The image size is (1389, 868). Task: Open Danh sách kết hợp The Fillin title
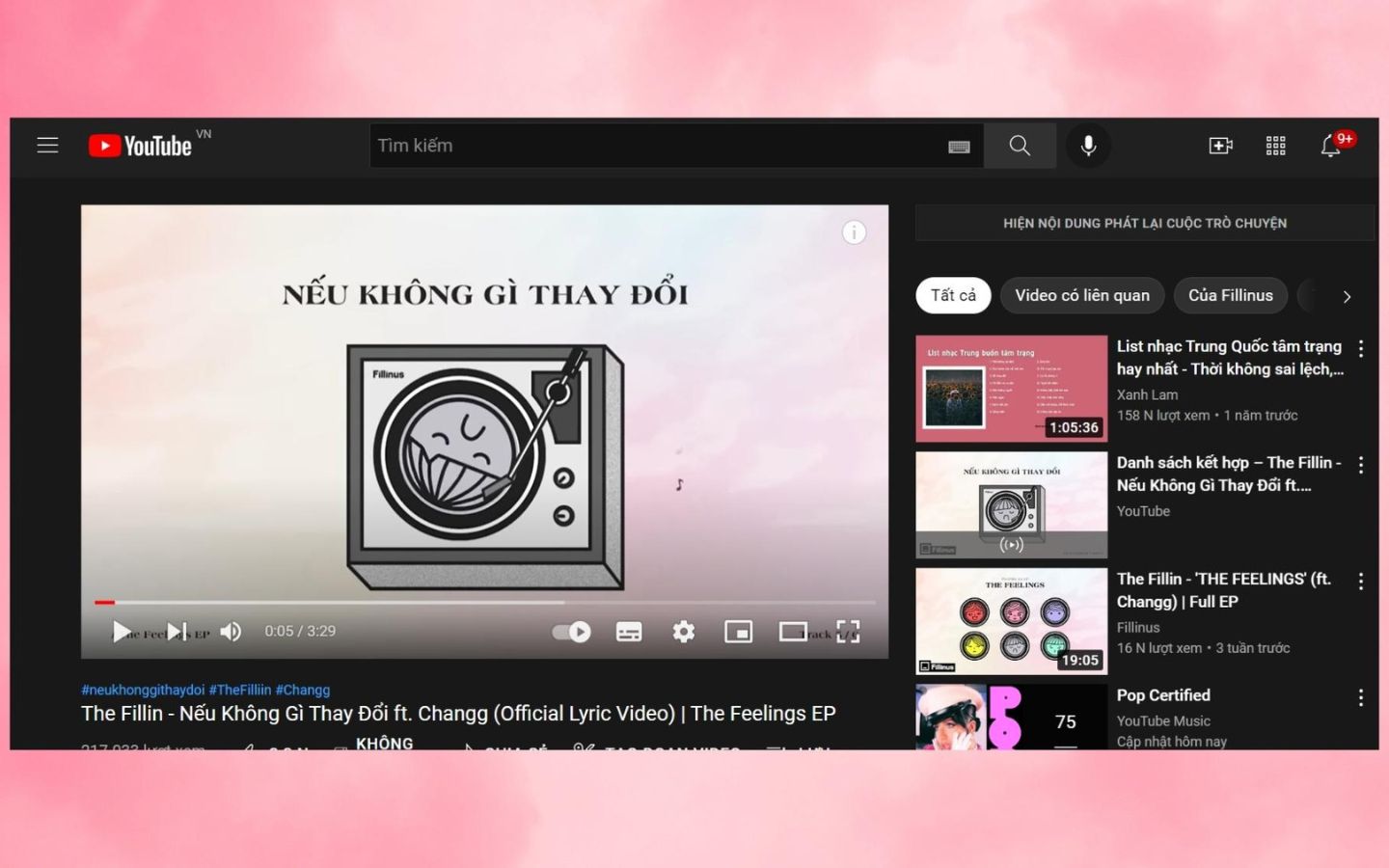tap(1229, 474)
